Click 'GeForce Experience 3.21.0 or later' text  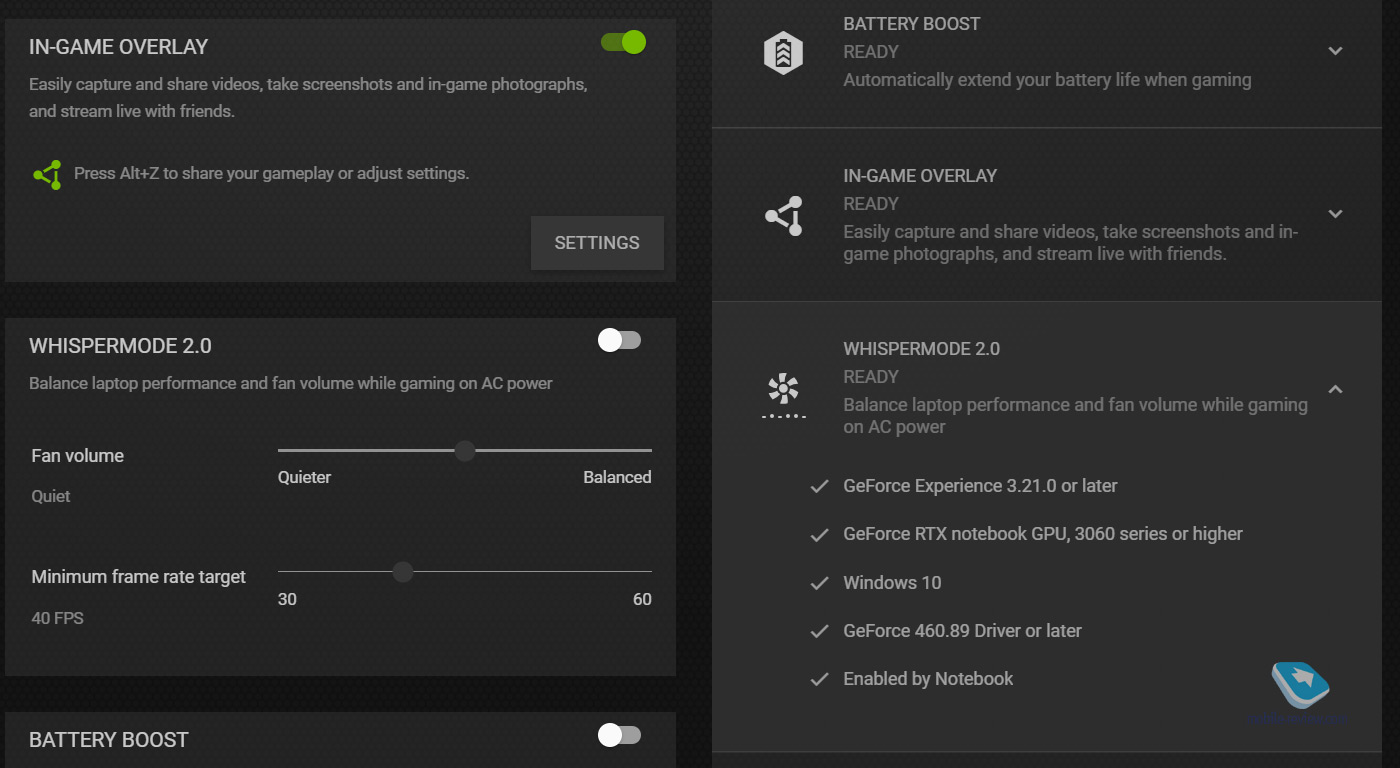[x=980, y=486]
